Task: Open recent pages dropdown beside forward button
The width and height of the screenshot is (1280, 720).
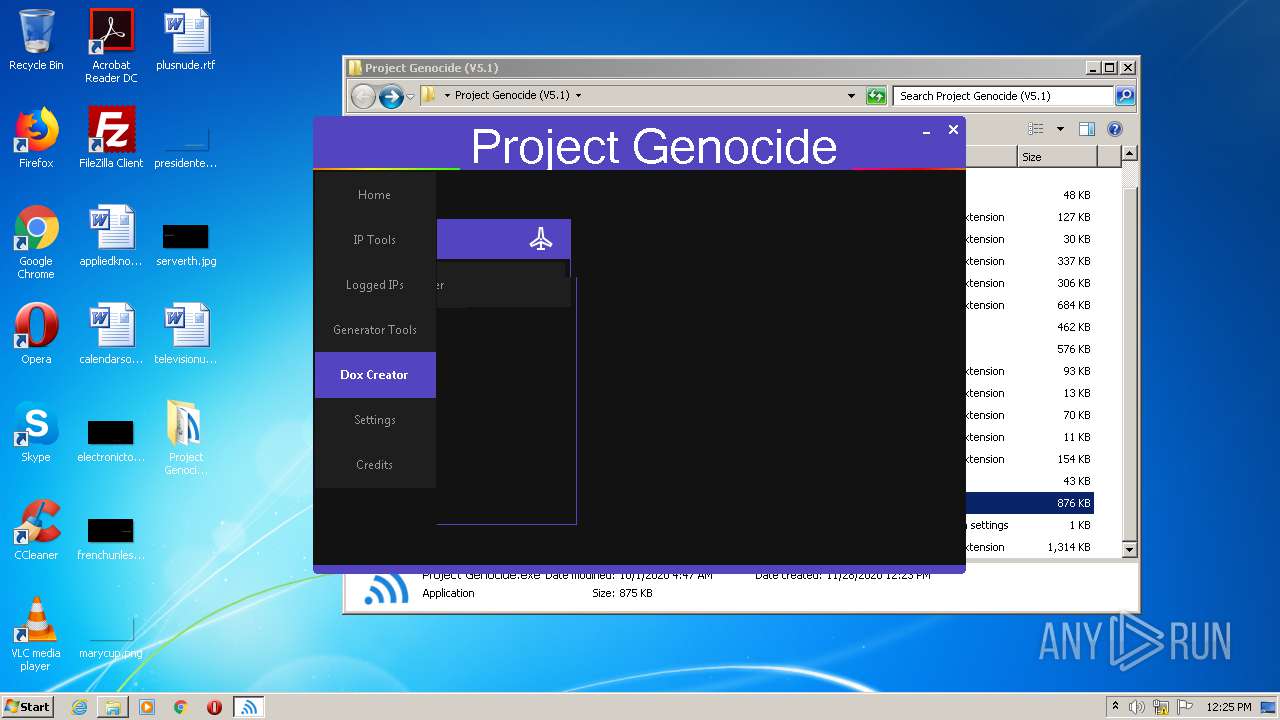Action: pos(410,97)
